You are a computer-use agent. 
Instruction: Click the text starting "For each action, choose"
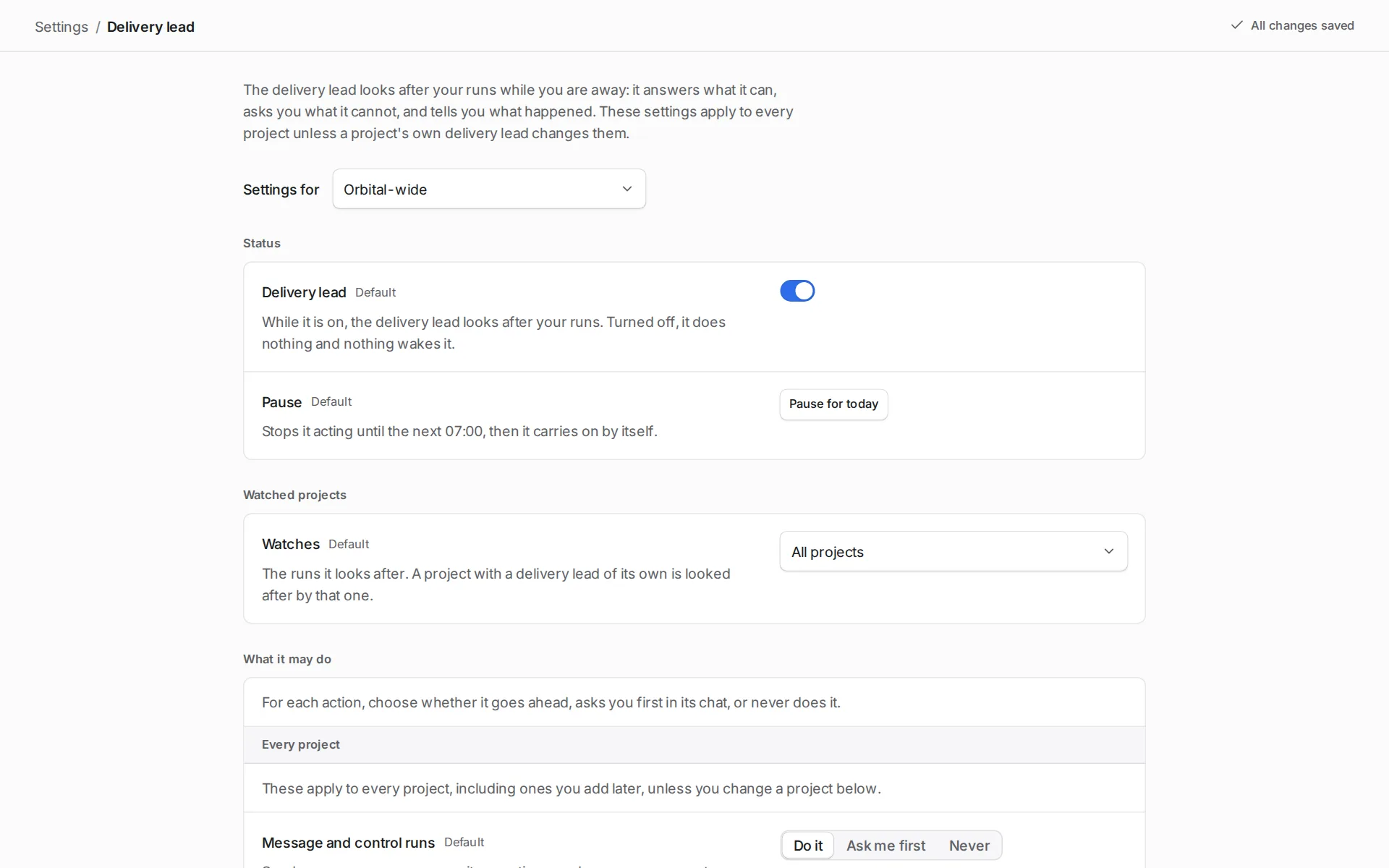(551, 702)
